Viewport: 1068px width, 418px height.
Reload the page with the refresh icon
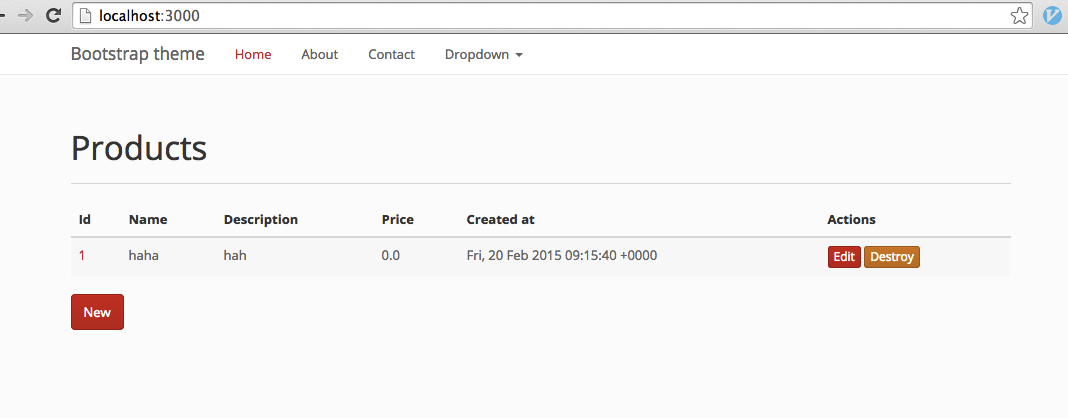click(x=54, y=15)
